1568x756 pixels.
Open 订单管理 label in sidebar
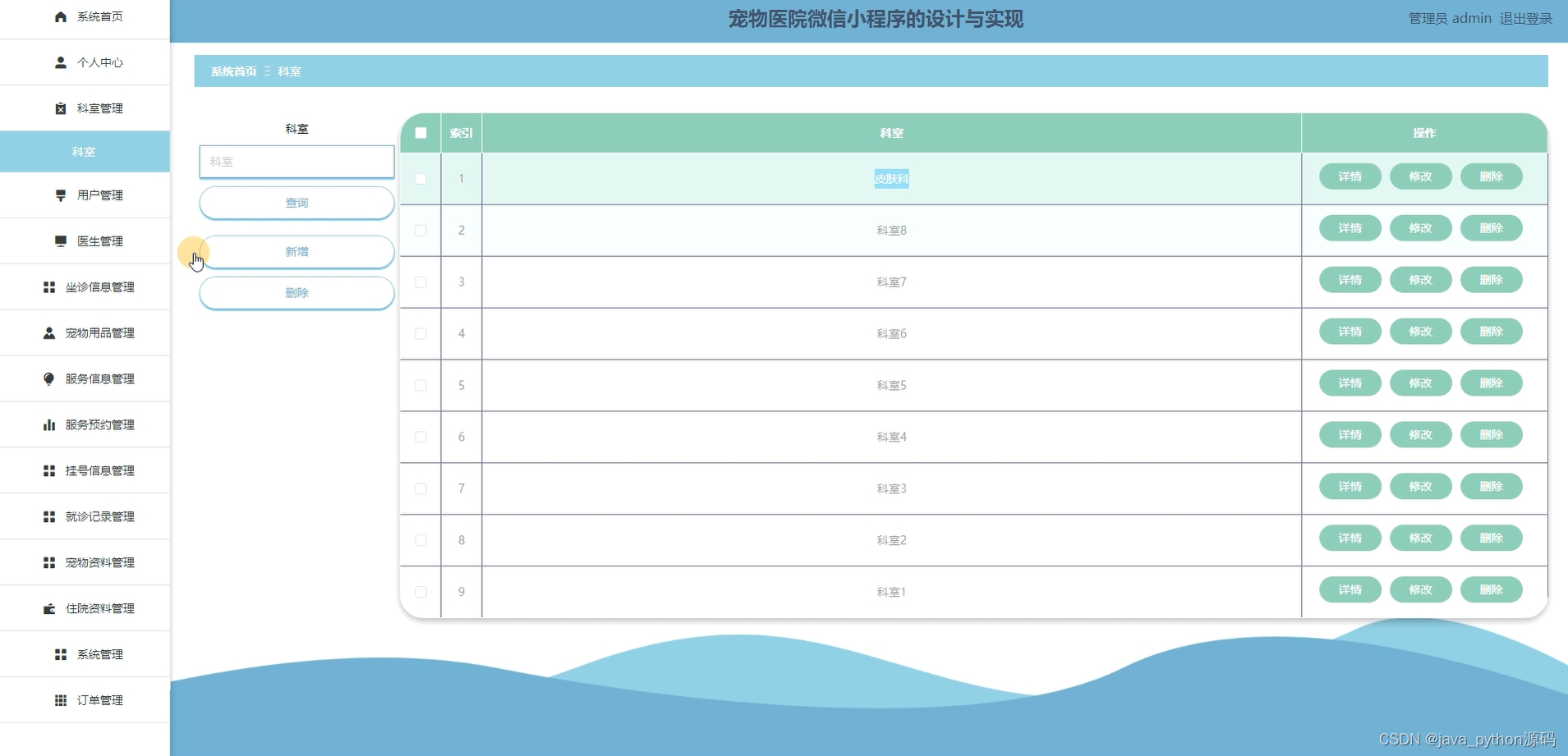pos(100,701)
